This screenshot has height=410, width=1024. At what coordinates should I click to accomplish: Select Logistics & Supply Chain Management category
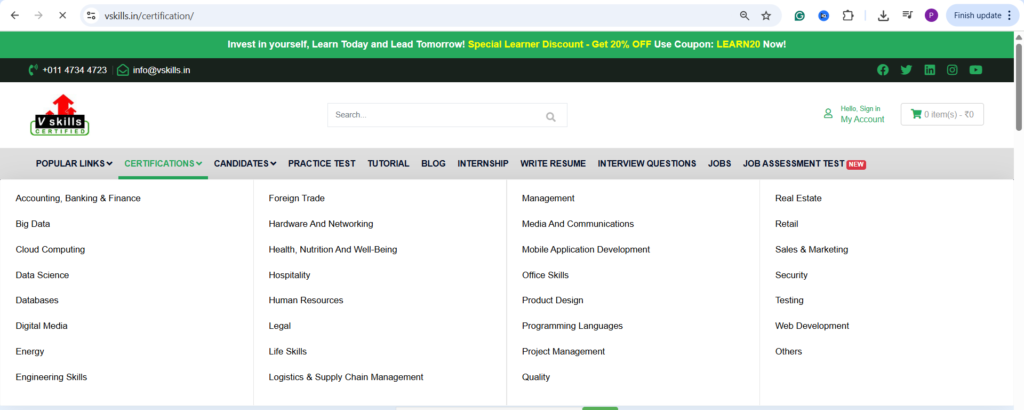(x=345, y=377)
